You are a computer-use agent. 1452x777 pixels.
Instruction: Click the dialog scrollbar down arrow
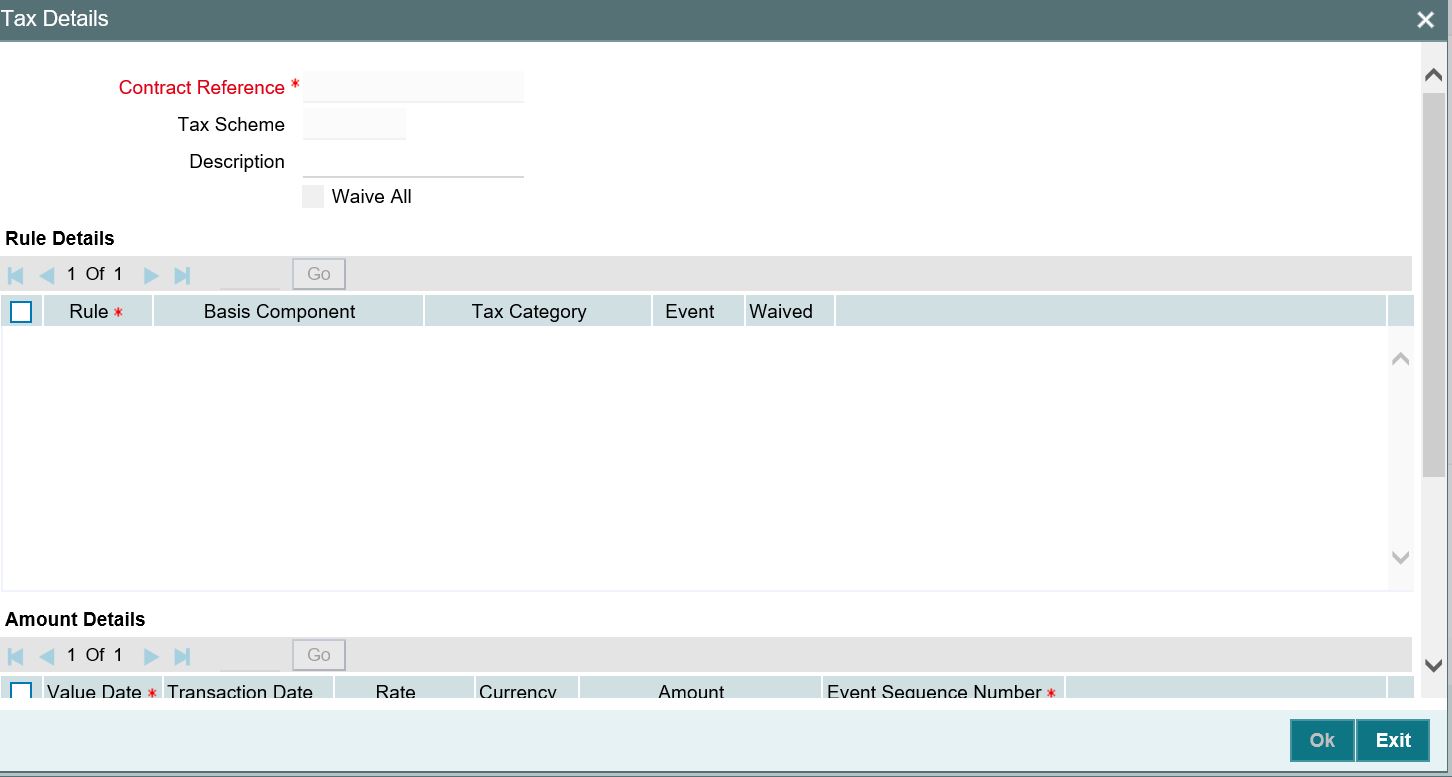click(x=1433, y=666)
